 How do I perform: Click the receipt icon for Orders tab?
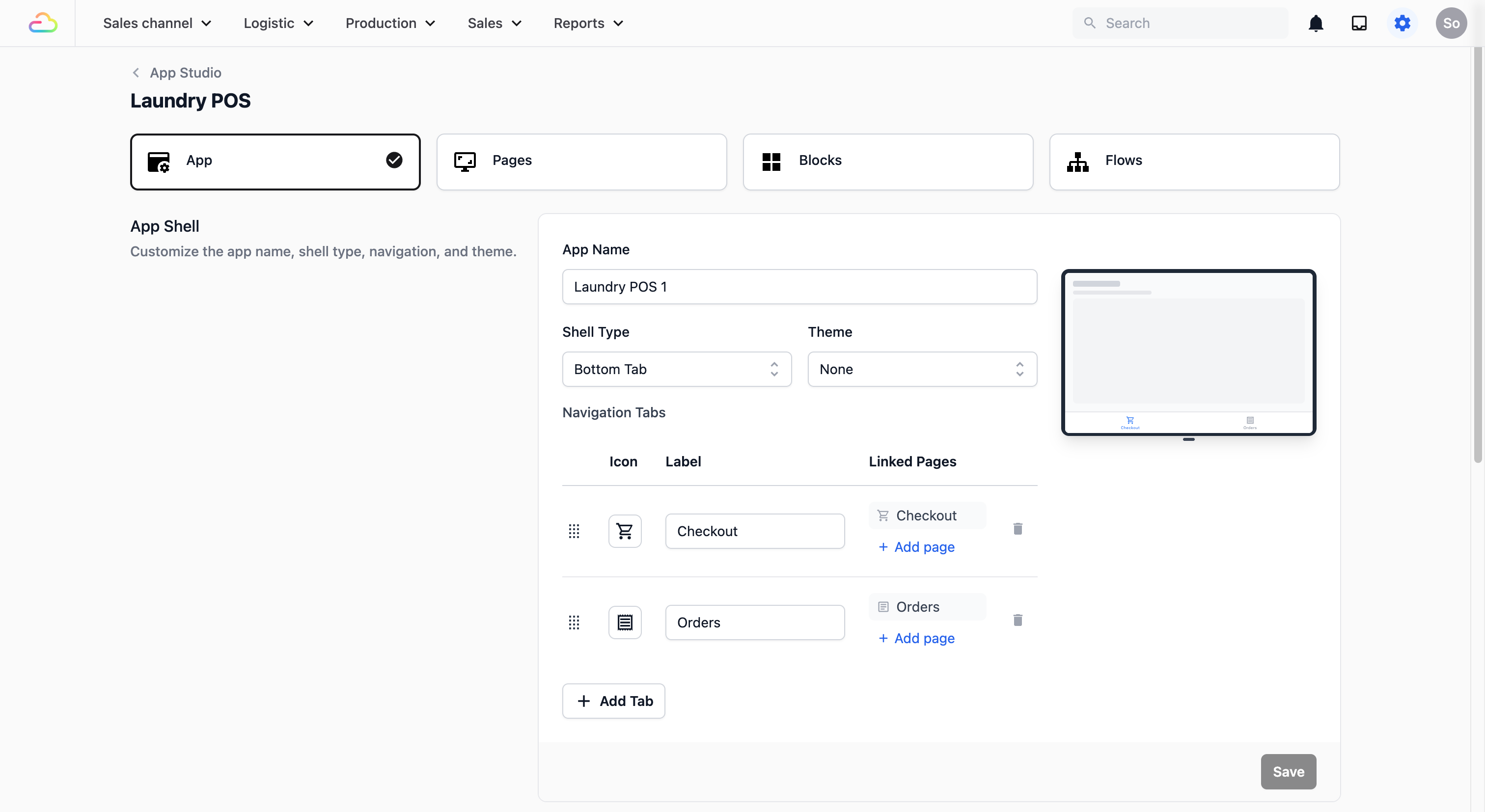pos(625,623)
